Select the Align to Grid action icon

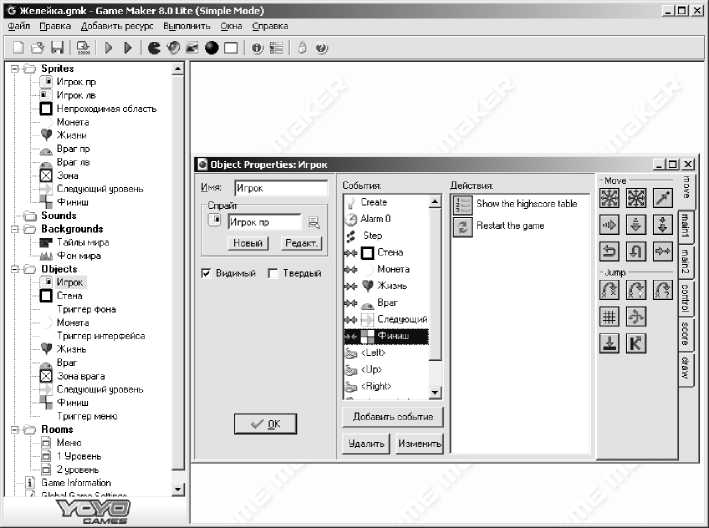609,317
